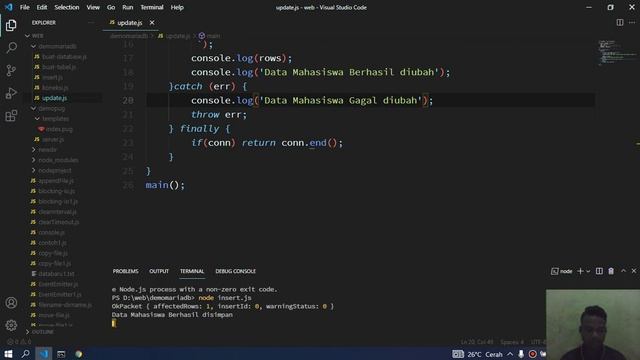640x360 pixels.
Task: Open the Selection menu
Action: tap(67, 7)
